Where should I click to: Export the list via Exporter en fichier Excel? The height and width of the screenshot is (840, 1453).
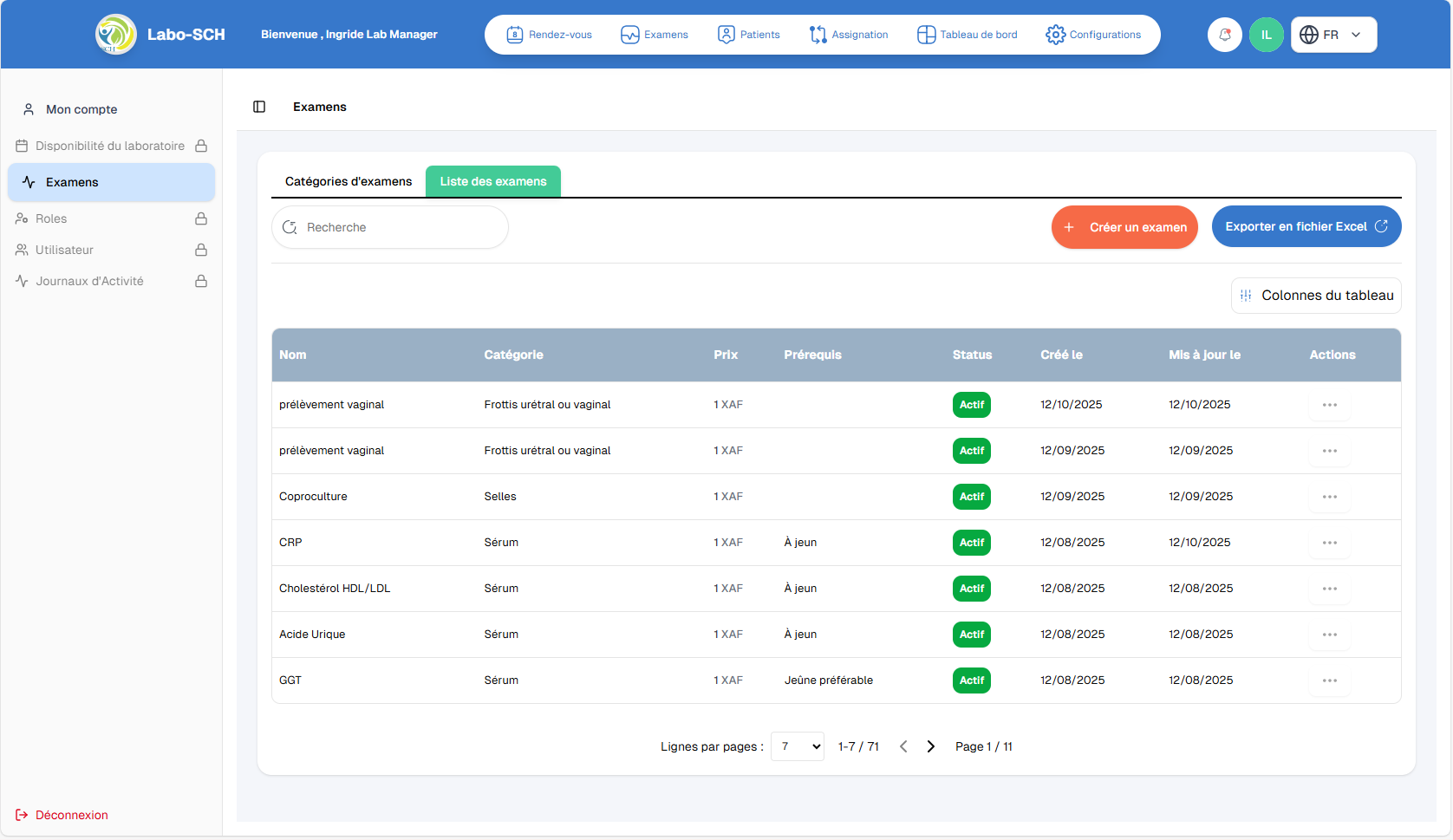point(1306,226)
